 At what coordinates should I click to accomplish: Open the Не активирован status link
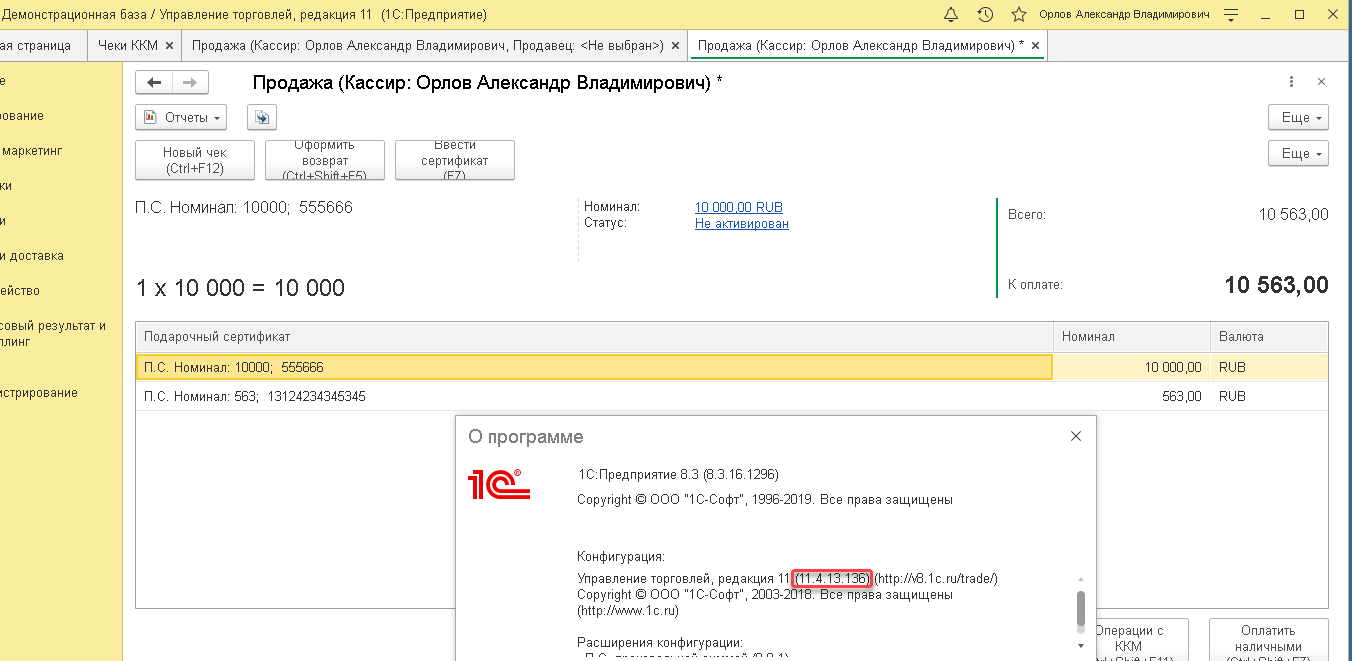click(x=742, y=223)
